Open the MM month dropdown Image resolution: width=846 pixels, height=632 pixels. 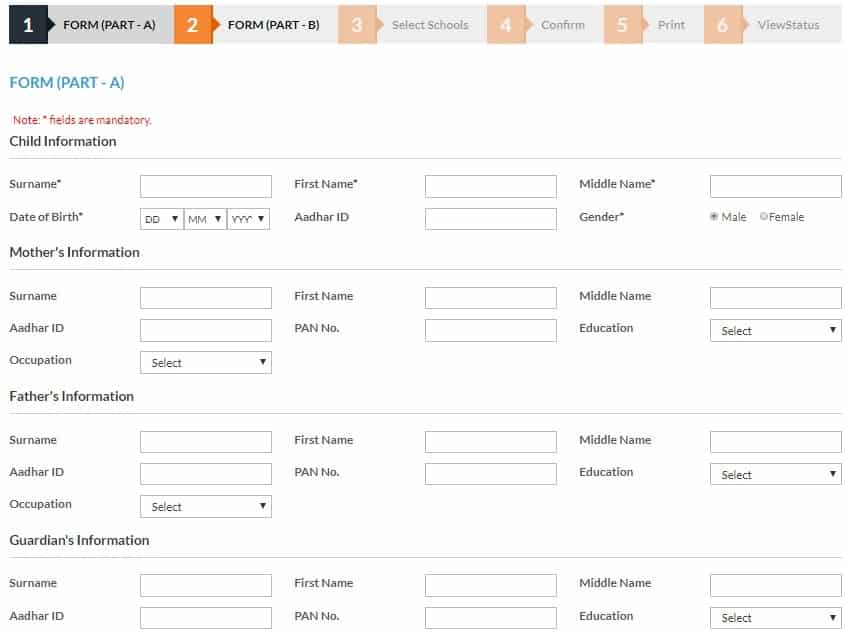[x=205, y=219]
